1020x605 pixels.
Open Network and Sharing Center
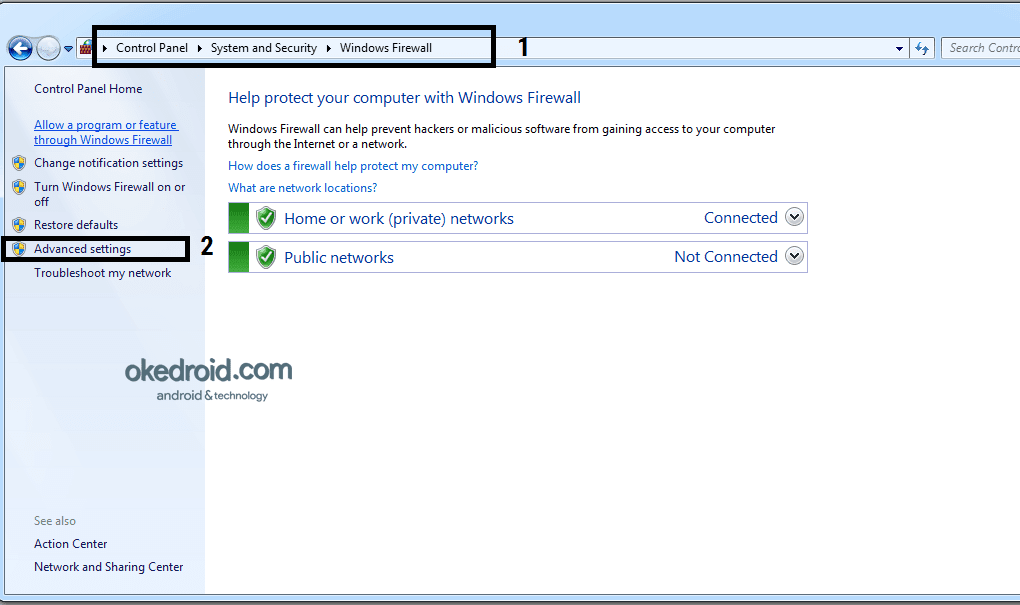point(109,567)
